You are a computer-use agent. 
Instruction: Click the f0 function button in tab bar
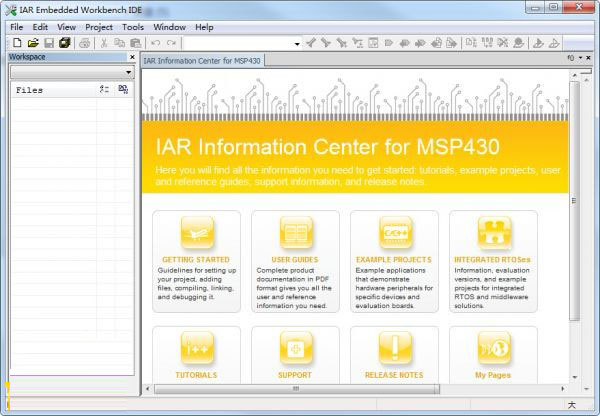click(571, 58)
